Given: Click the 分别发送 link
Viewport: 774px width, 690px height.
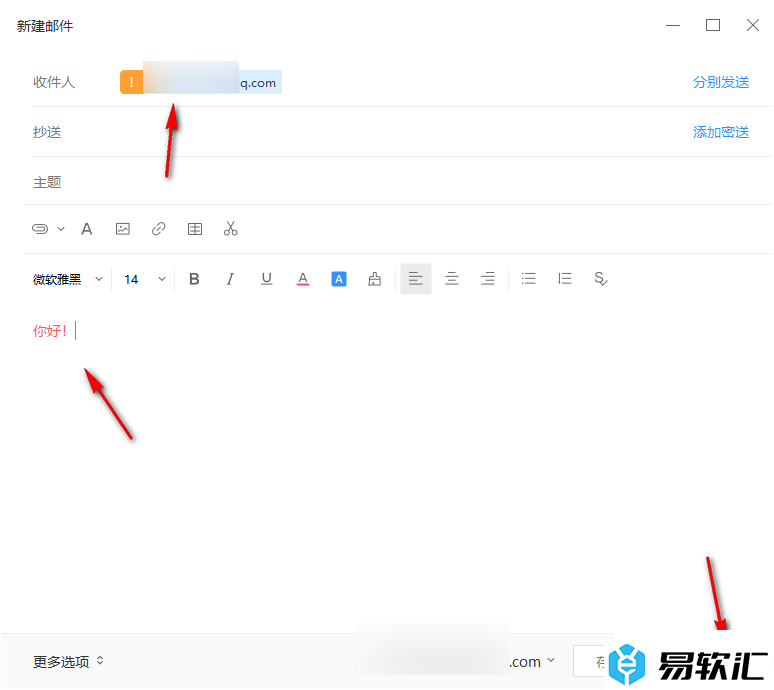Looking at the screenshot, I should tap(721, 82).
